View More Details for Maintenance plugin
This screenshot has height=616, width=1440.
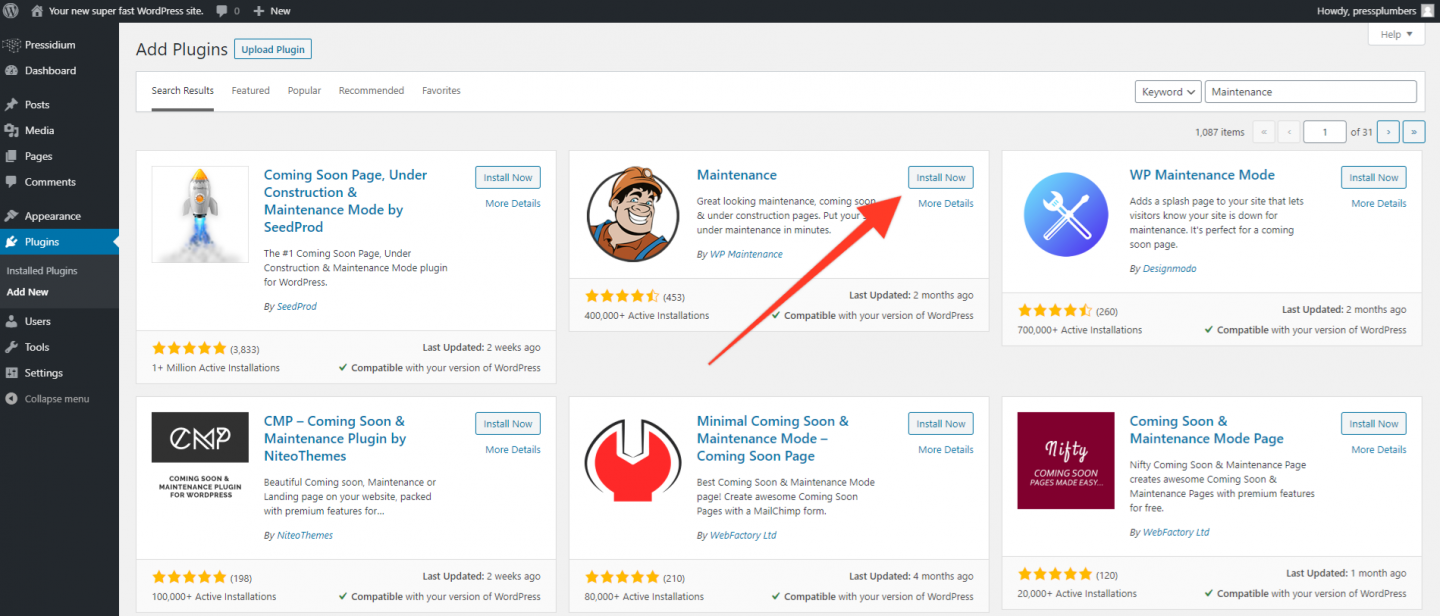point(946,204)
